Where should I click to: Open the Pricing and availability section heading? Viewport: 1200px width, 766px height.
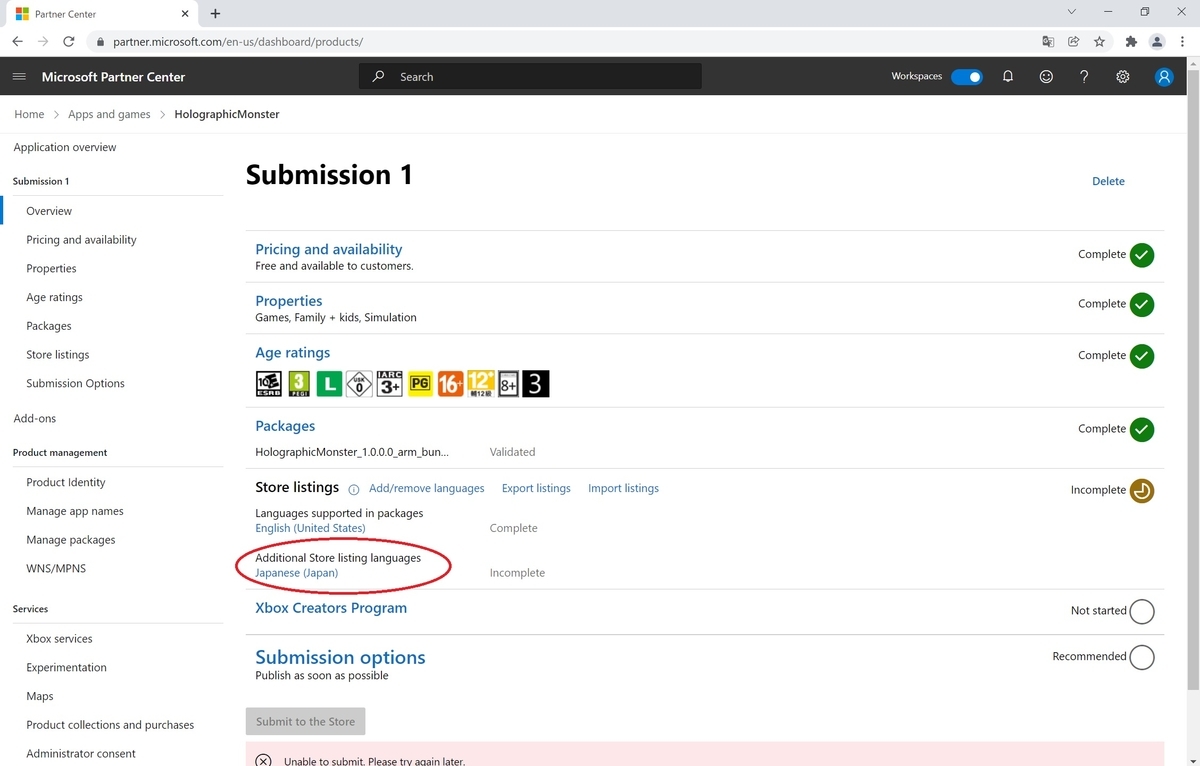(x=329, y=249)
